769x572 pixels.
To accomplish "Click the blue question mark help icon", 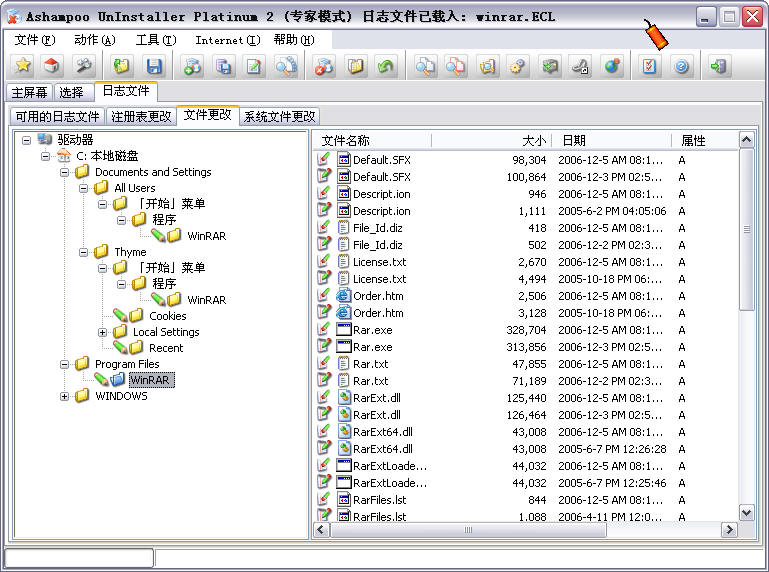I will (681, 65).
